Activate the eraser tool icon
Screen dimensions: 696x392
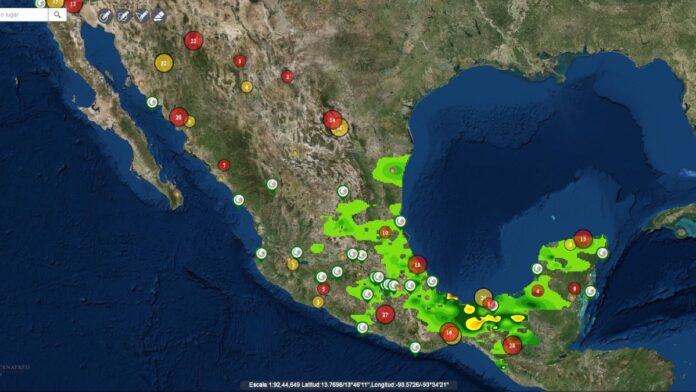[x=159, y=16]
